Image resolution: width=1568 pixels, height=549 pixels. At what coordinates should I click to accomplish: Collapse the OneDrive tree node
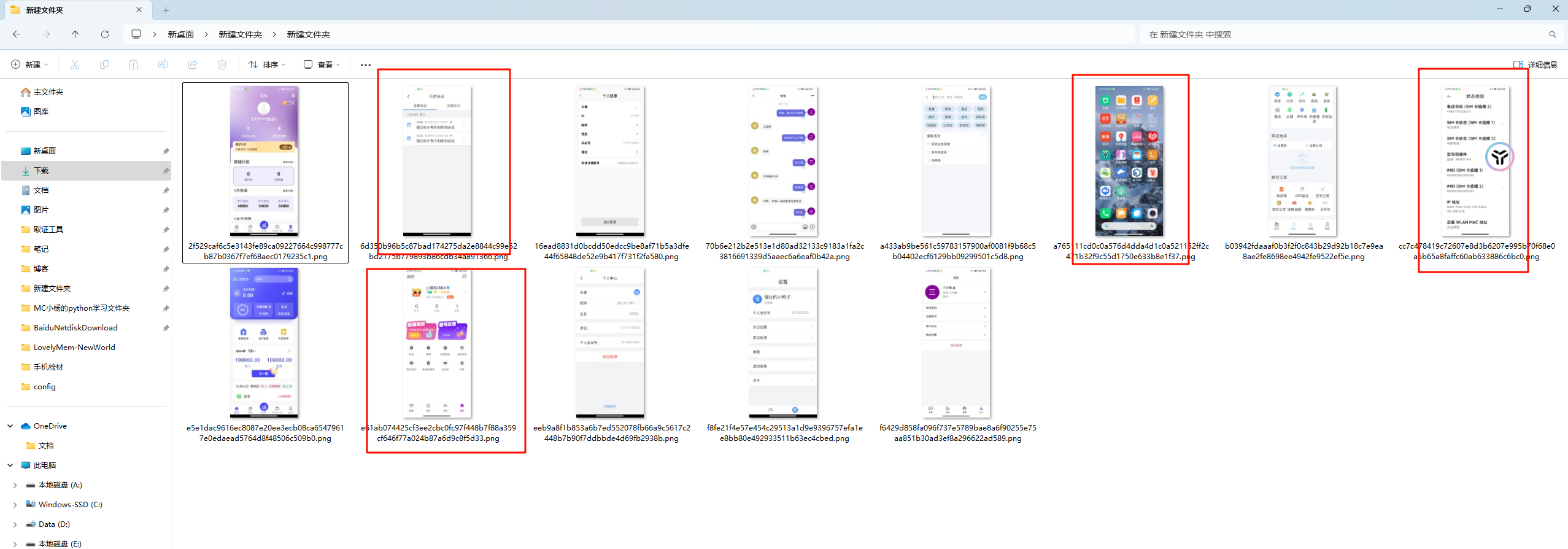[10, 426]
